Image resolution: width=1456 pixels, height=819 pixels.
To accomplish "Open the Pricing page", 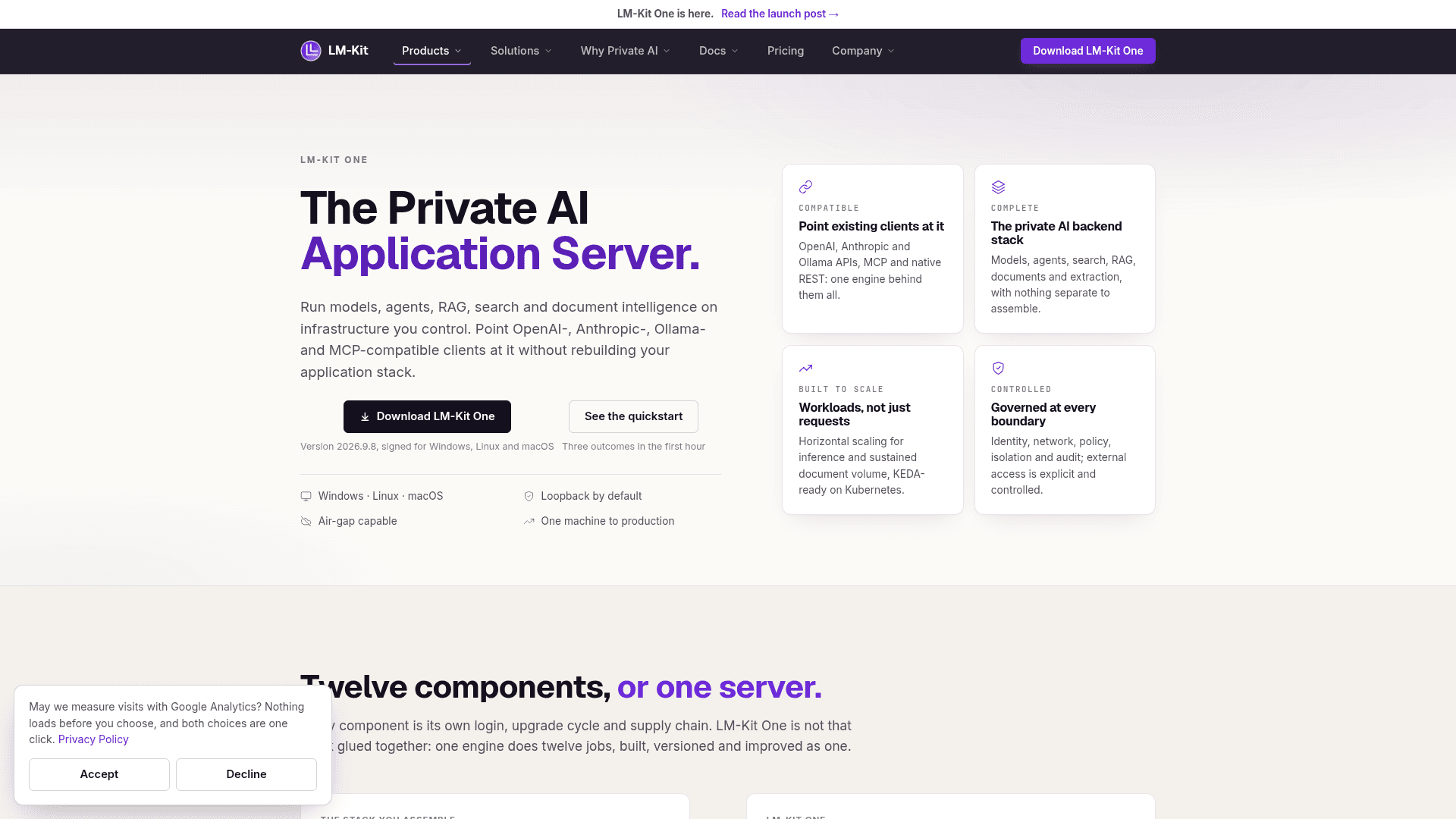I will [x=785, y=51].
